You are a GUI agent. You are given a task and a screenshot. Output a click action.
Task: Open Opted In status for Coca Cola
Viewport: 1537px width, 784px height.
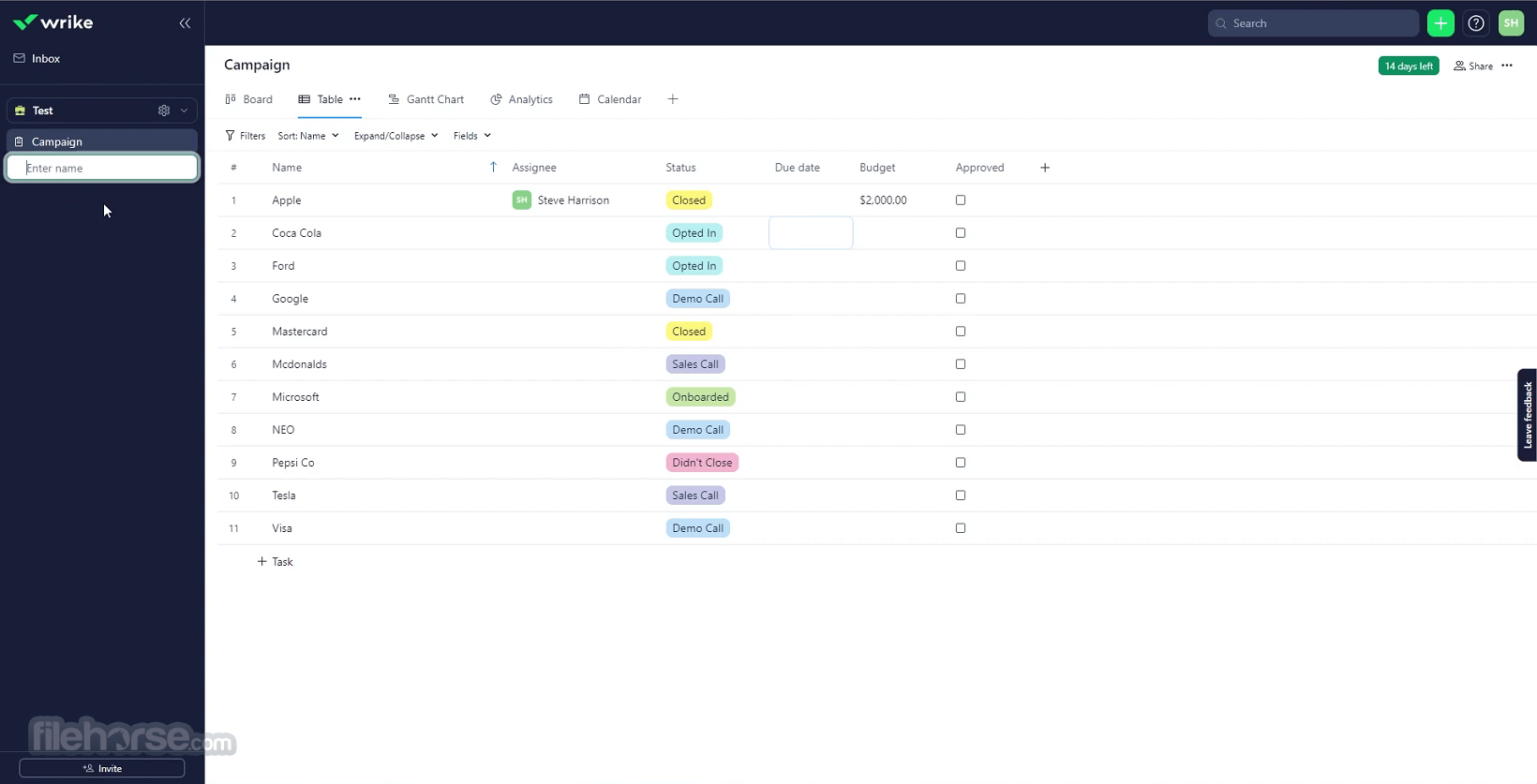click(x=694, y=233)
